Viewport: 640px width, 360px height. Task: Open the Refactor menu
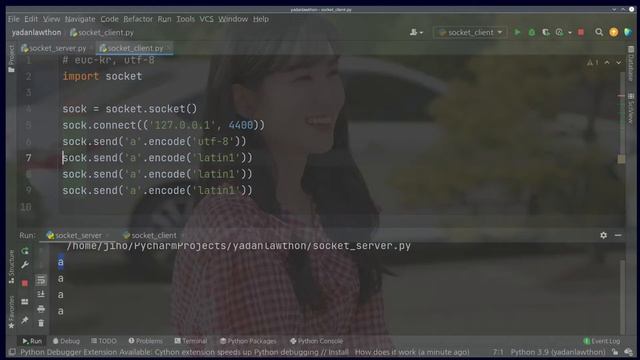click(138, 19)
